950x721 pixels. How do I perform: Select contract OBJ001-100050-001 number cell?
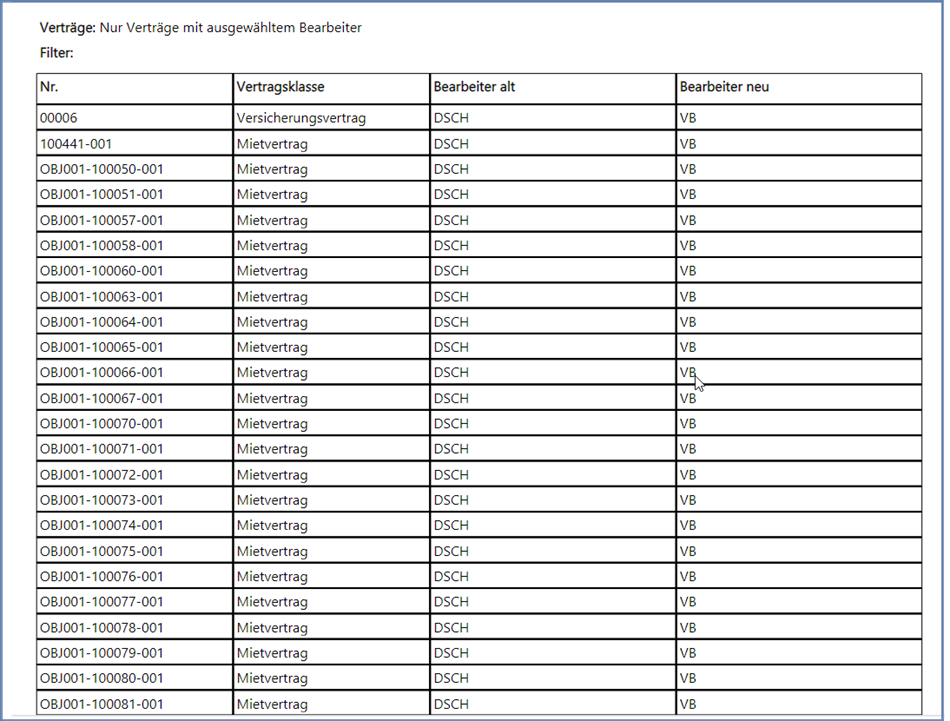click(101, 169)
